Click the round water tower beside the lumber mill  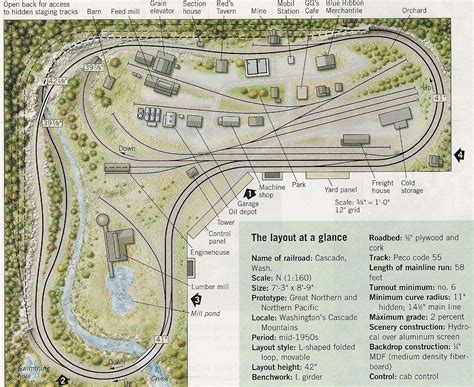coord(103,220)
